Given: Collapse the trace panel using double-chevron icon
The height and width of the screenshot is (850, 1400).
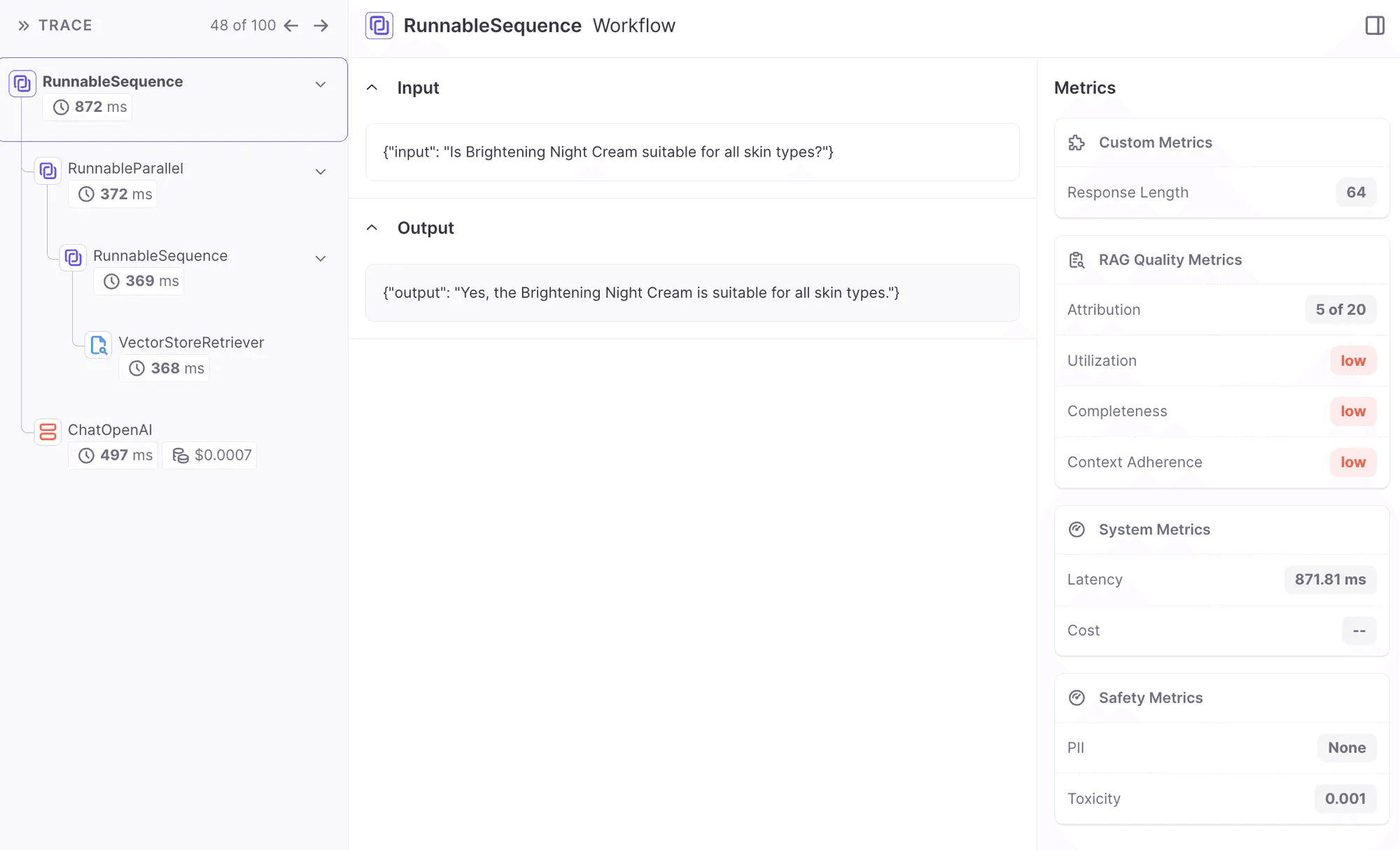Looking at the screenshot, I should coord(24,26).
